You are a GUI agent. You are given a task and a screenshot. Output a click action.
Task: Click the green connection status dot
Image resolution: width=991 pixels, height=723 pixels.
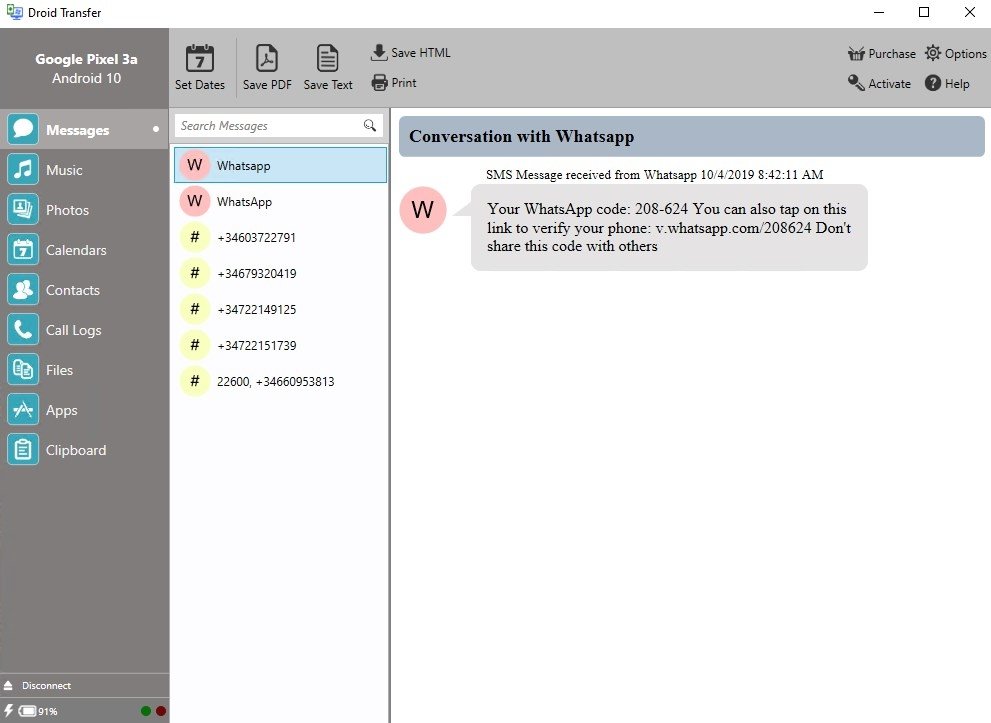(x=146, y=711)
